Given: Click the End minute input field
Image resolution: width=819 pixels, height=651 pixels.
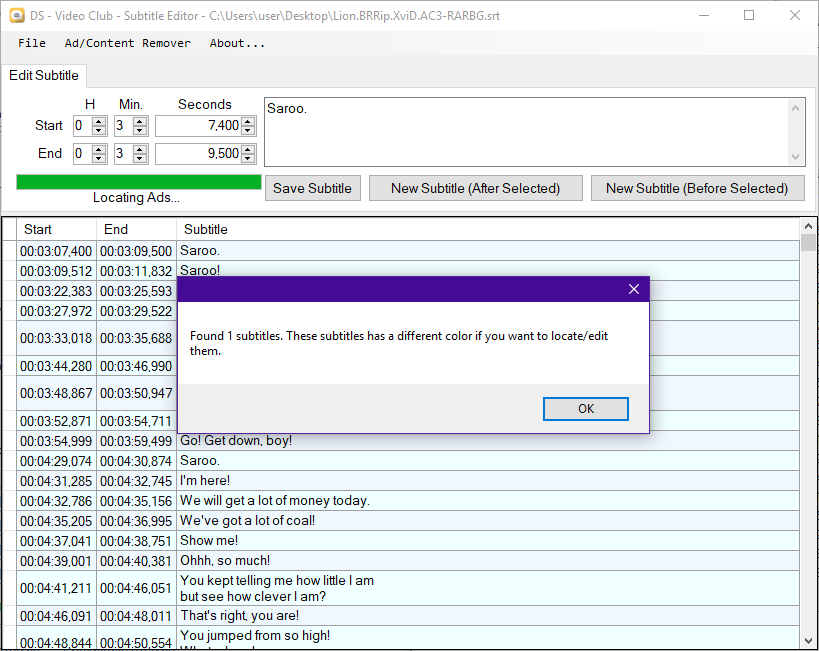Looking at the screenshot, I should (123, 154).
